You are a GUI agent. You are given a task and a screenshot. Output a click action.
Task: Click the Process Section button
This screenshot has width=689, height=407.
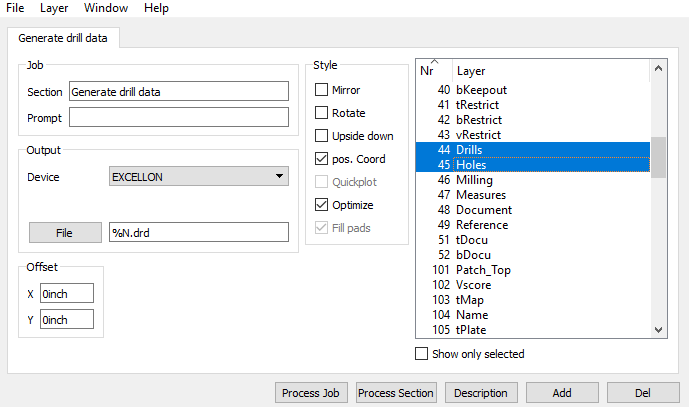tap(395, 392)
